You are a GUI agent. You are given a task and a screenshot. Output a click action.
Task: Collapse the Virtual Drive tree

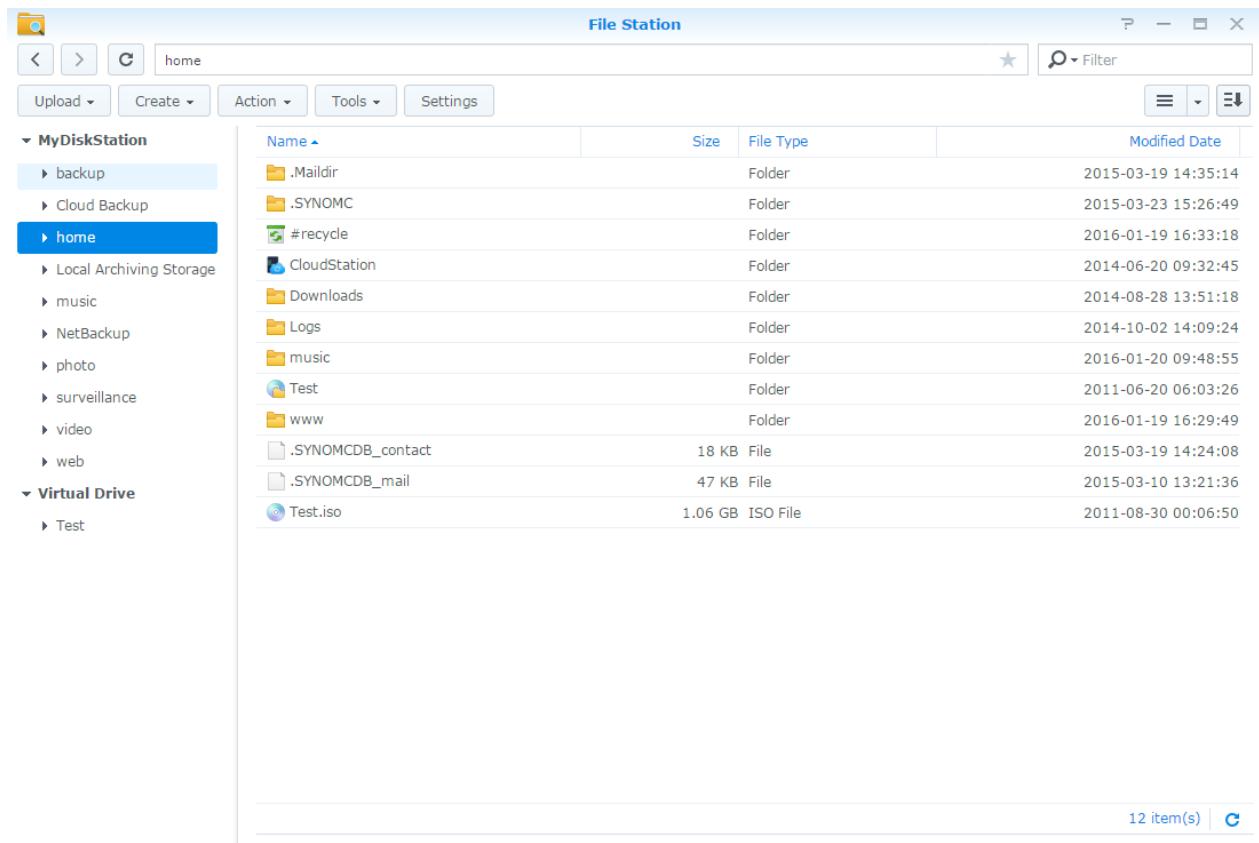coord(25,494)
